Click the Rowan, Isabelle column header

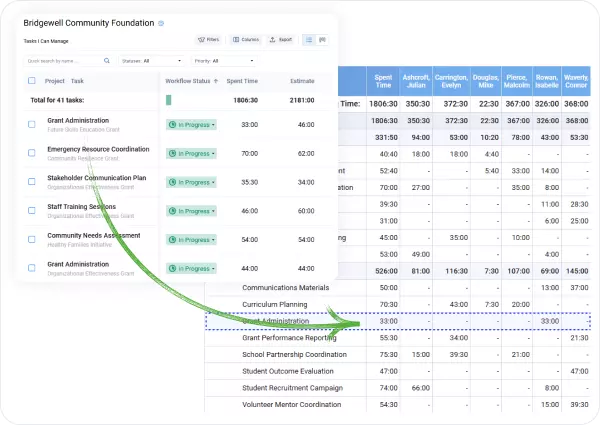click(x=547, y=81)
